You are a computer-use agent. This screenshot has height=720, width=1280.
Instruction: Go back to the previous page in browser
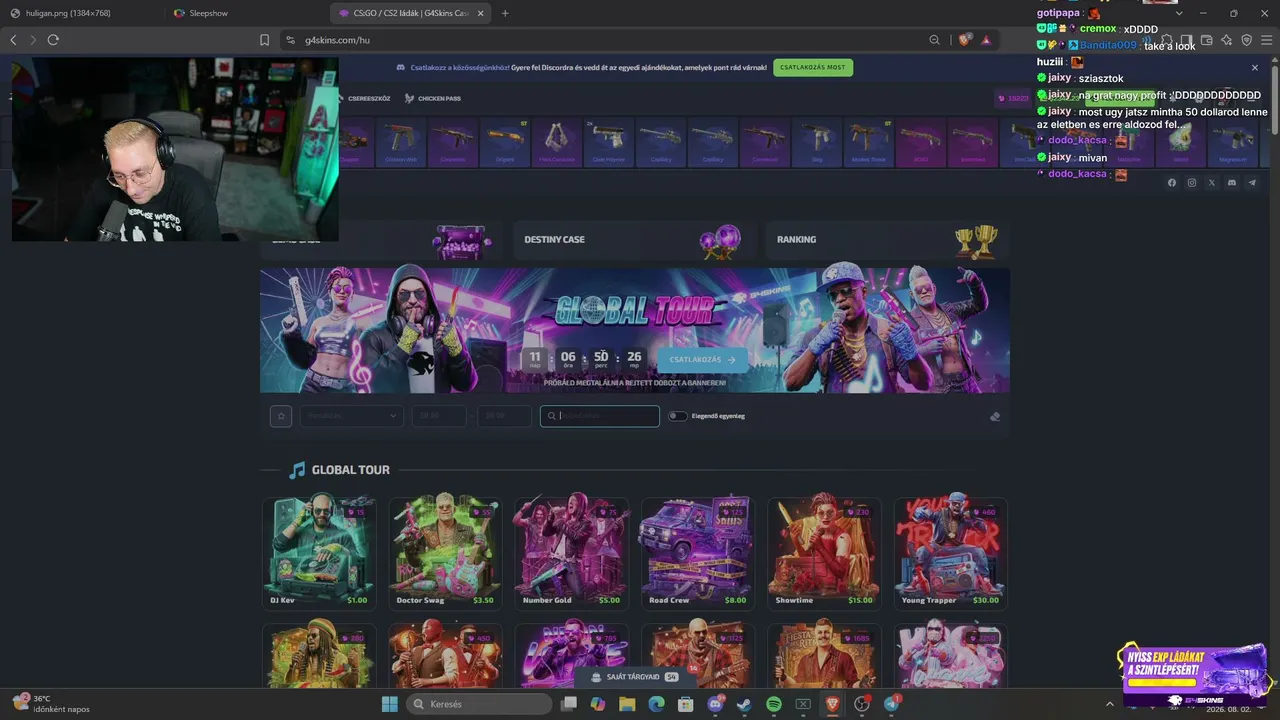point(13,40)
